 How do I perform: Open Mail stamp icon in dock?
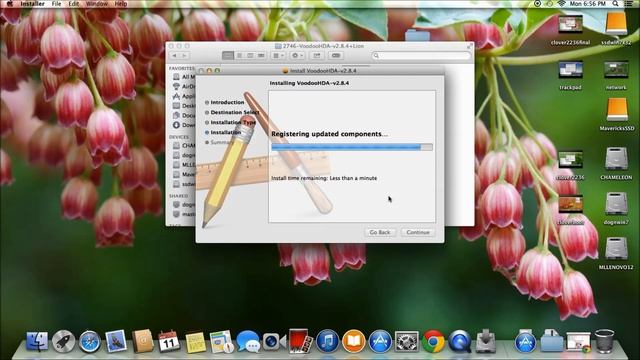coord(116,341)
